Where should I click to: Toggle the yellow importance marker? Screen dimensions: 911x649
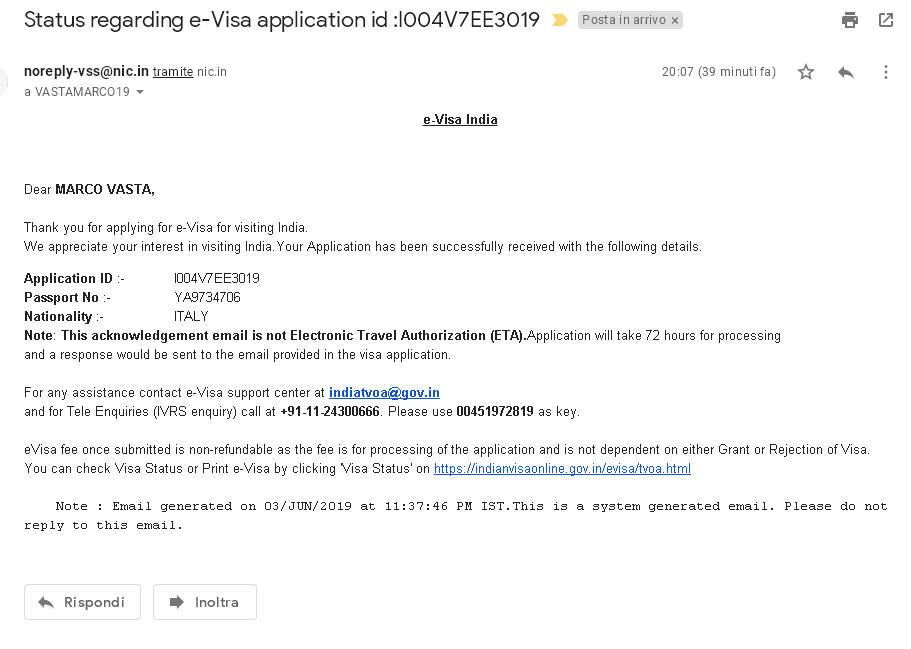coord(560,20)
